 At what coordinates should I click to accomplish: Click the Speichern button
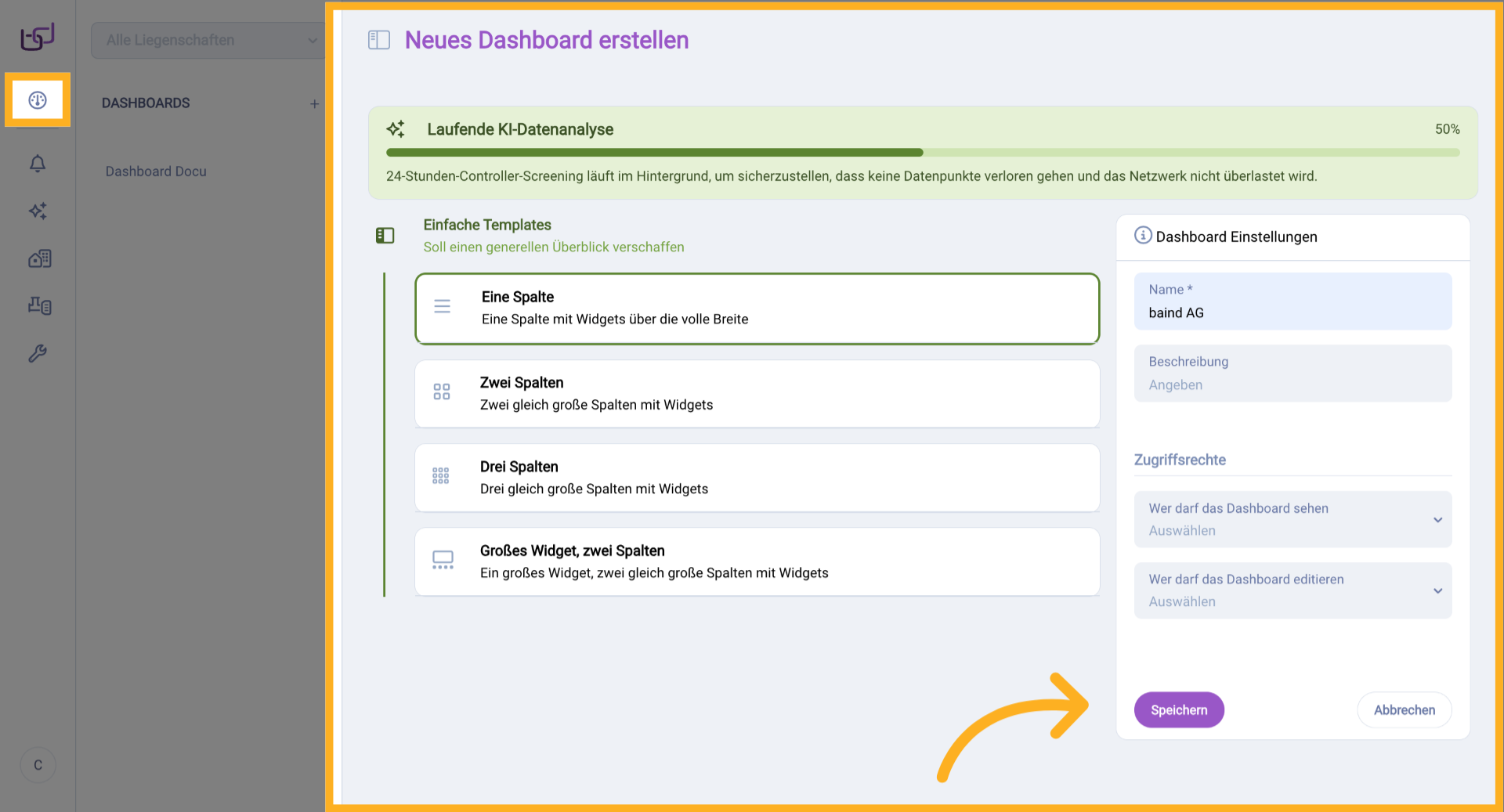tap(1179, 709)
